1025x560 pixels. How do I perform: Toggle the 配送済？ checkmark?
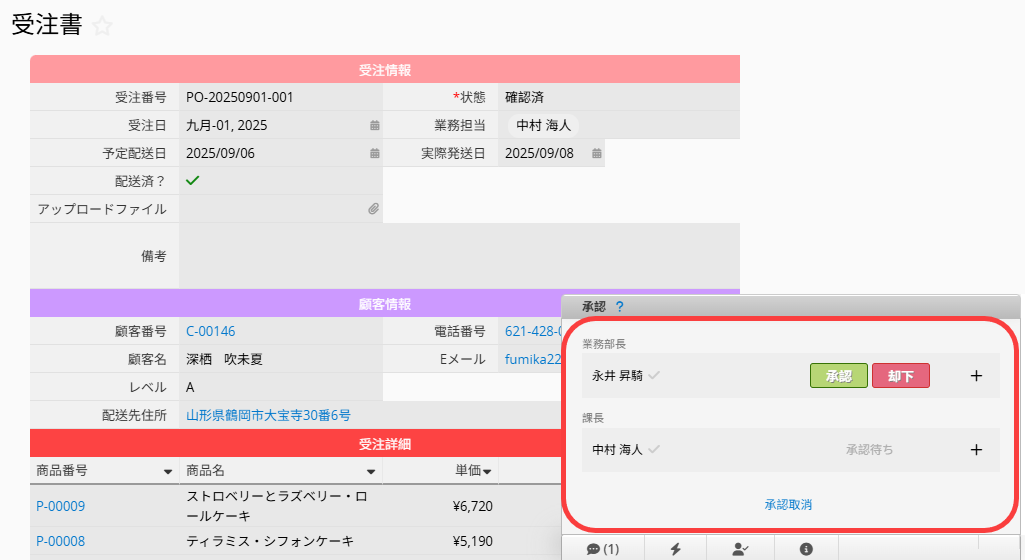(193, 181)
